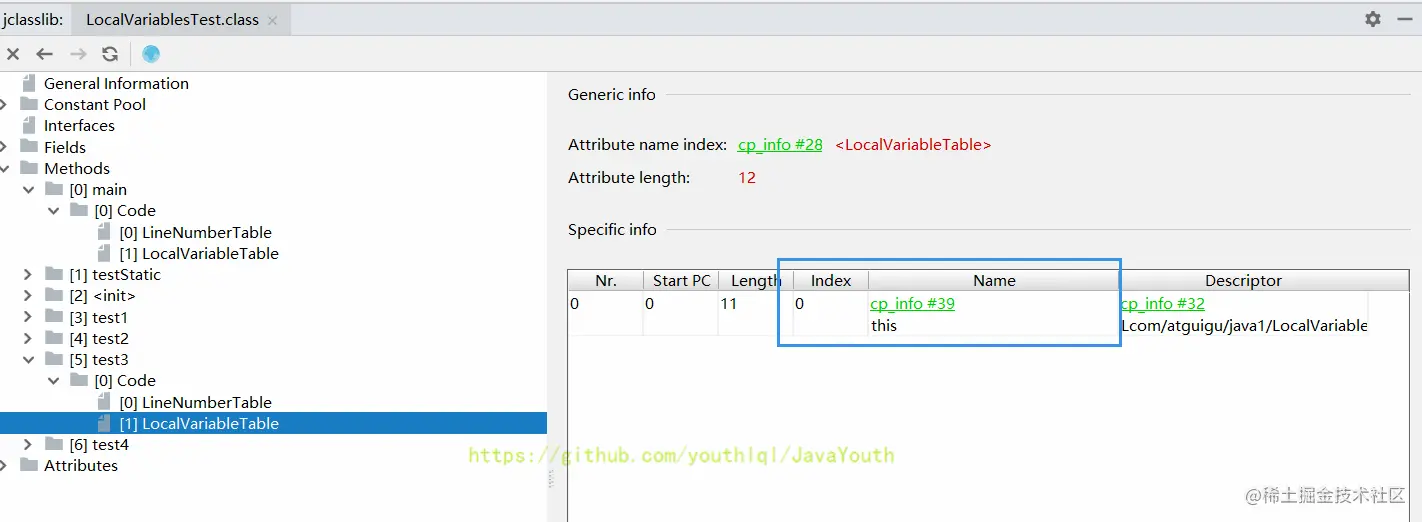Click the Nr. column header
The width and height of the screenshot is (1422, 522).
(x=605, y=281)
